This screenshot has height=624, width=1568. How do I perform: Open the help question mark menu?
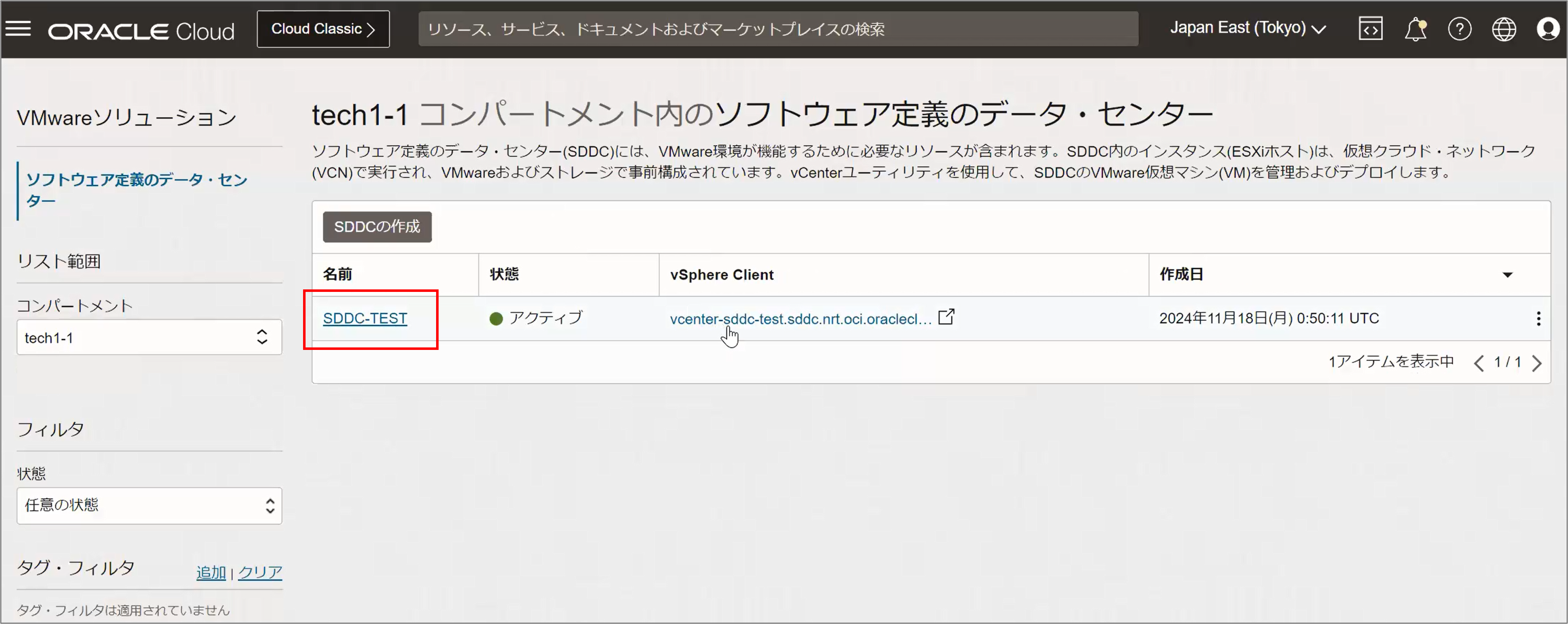(x=1460, y=28)
